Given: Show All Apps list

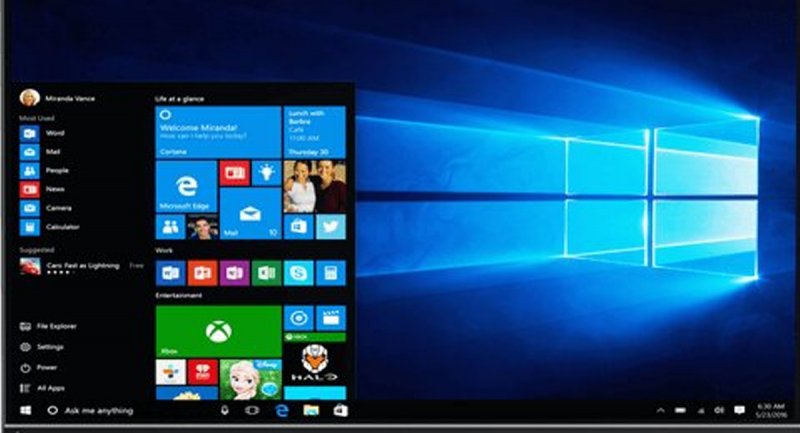Looking at the screenshot, I should (42, 388).
